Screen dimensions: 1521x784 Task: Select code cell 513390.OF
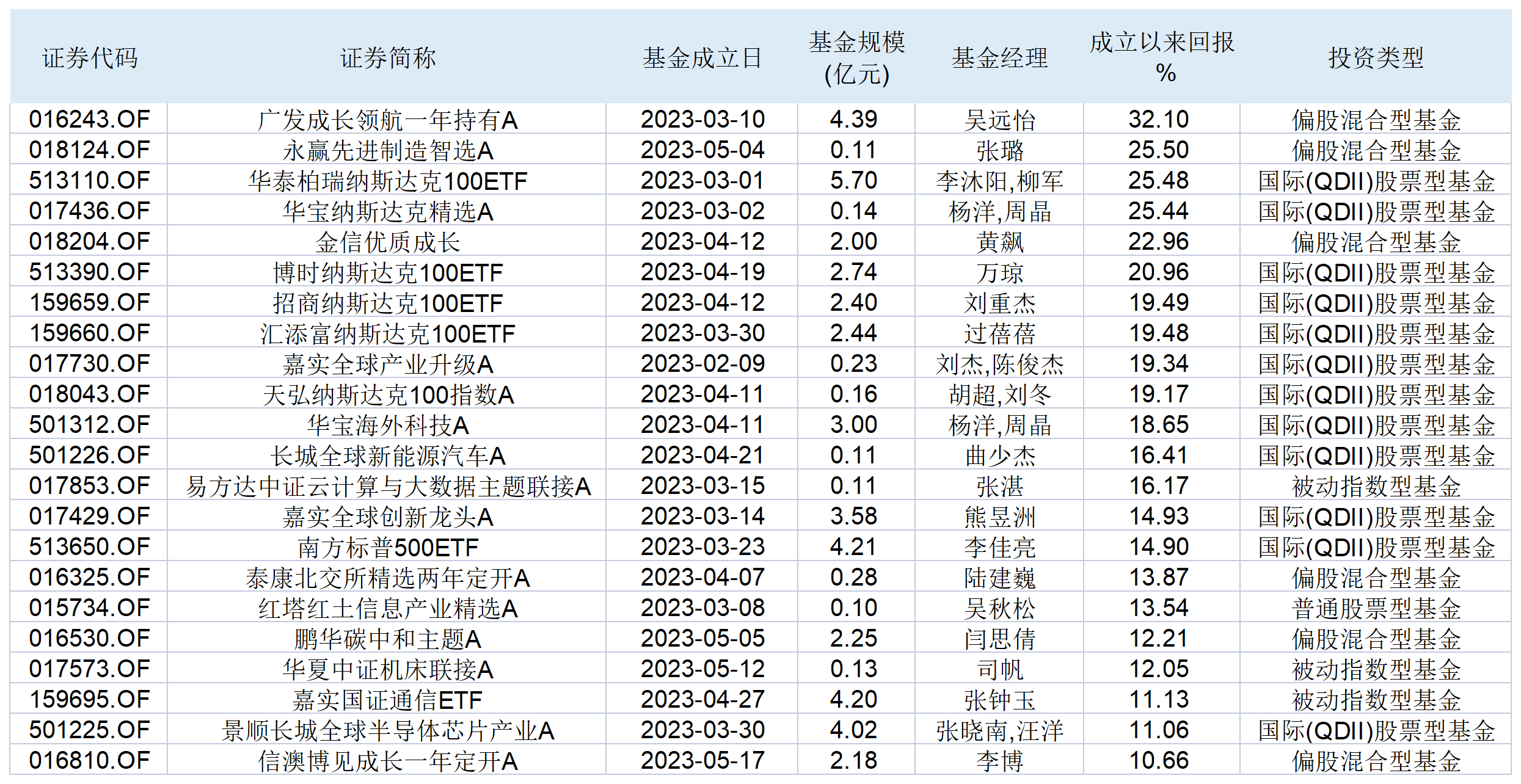tap(89, 272)
